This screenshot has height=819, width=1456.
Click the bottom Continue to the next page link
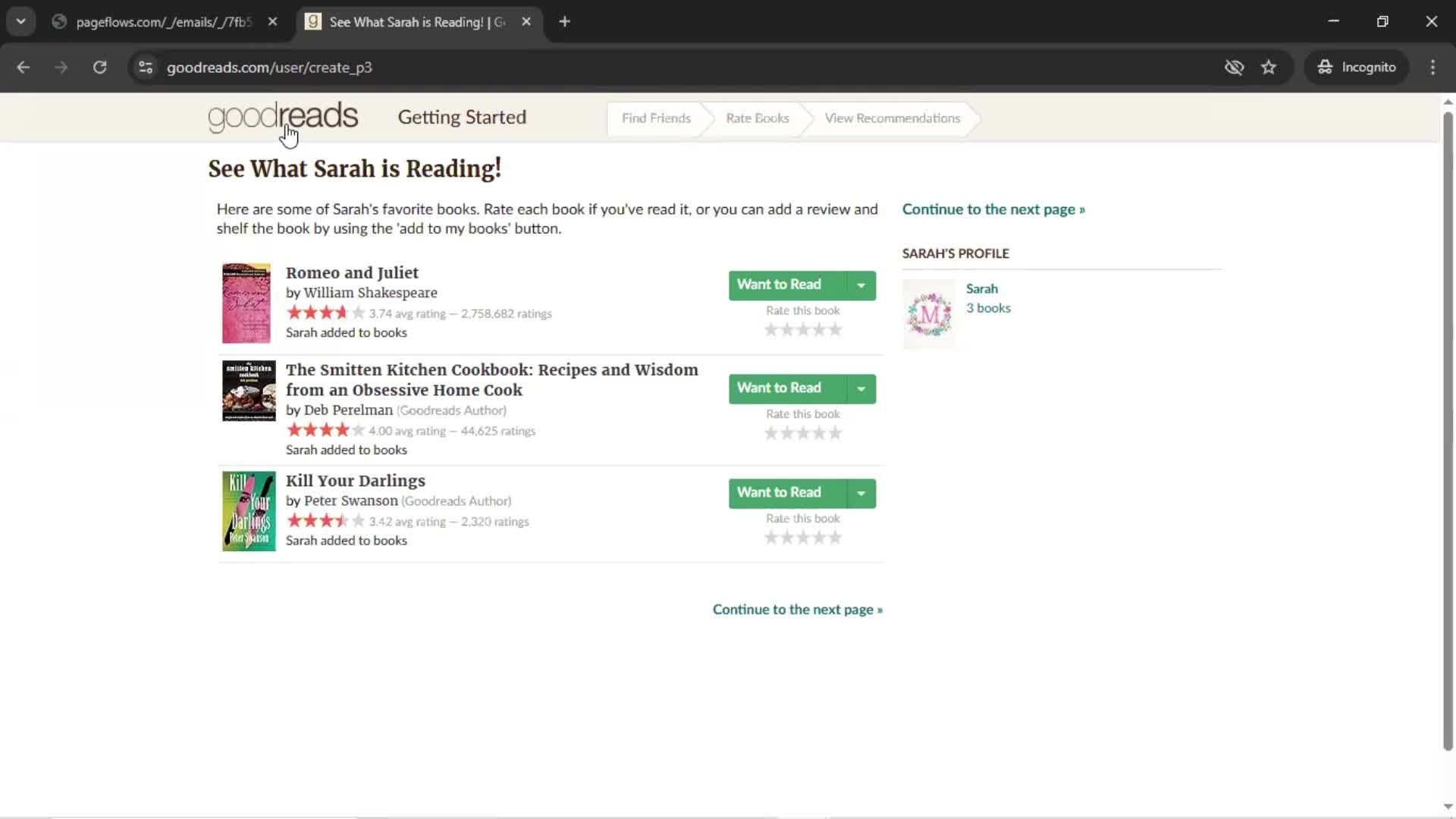pos(797,610)
